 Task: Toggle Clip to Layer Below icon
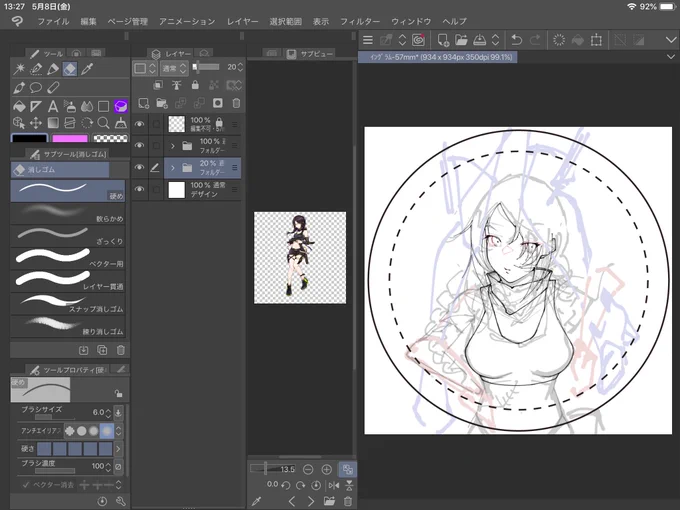click(158, 85)
